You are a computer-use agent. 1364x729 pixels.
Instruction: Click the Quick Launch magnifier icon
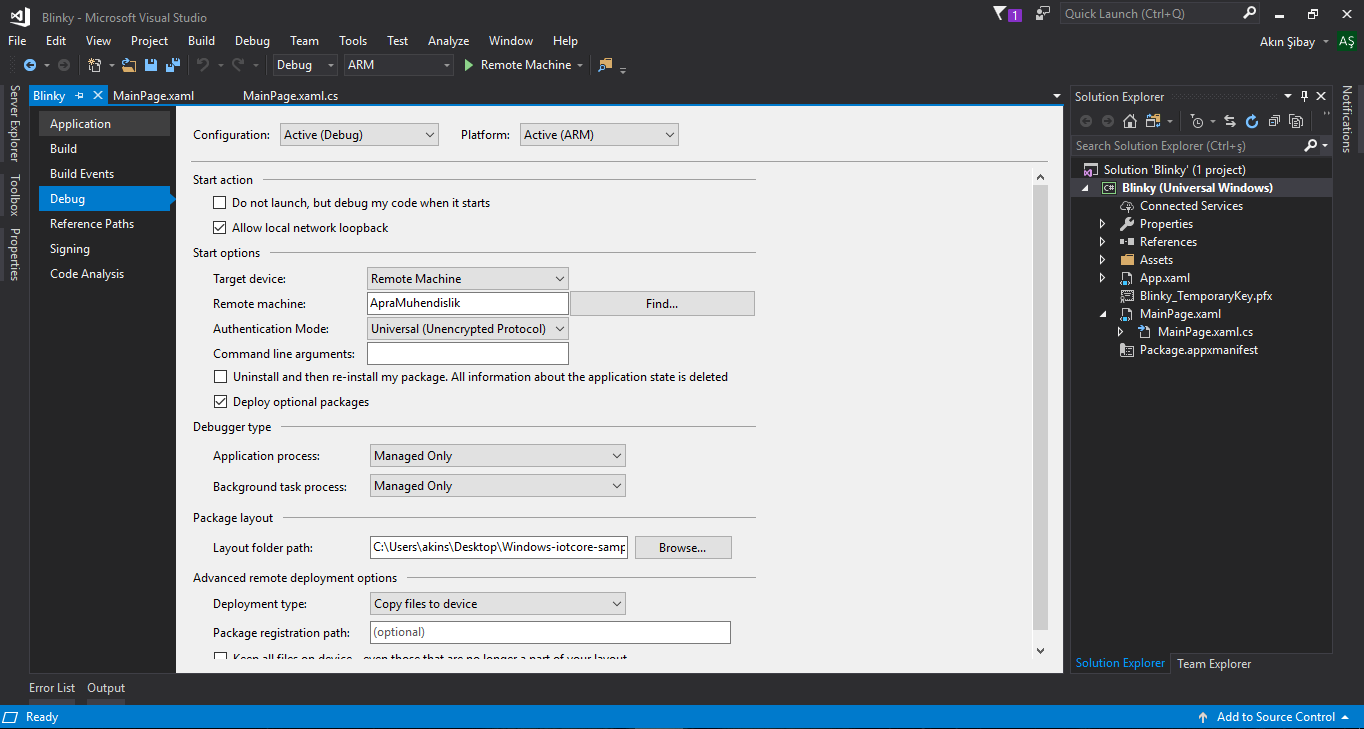tap(1250, 14)
